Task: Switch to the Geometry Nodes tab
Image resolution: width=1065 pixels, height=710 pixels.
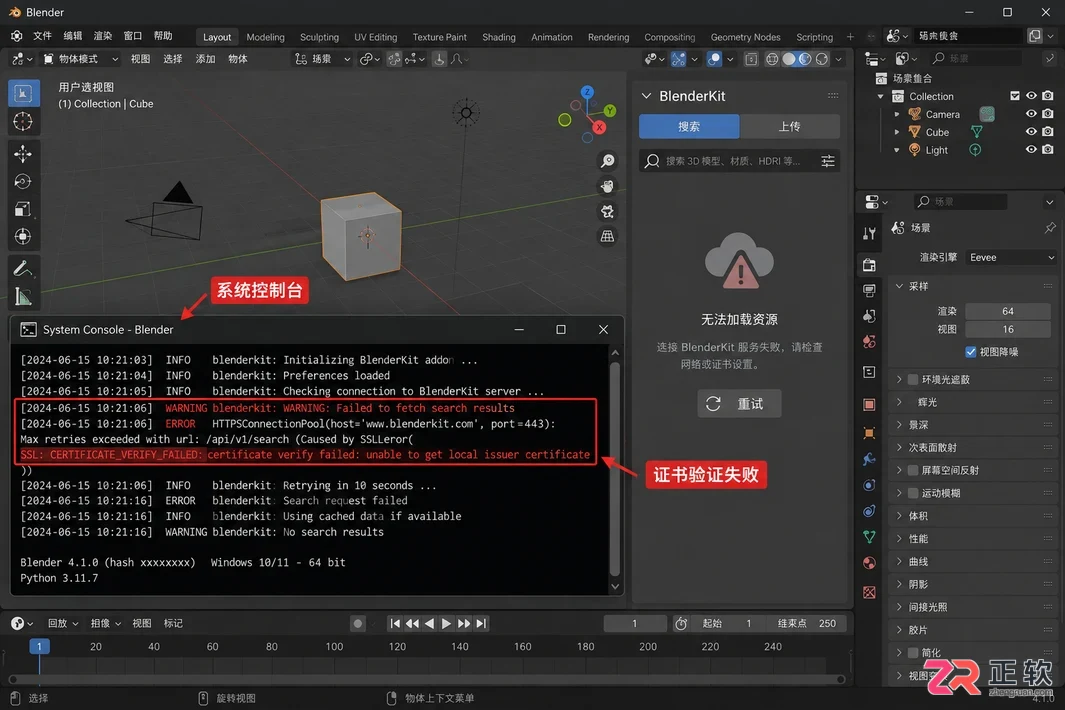Action: (x=745, y=37)
